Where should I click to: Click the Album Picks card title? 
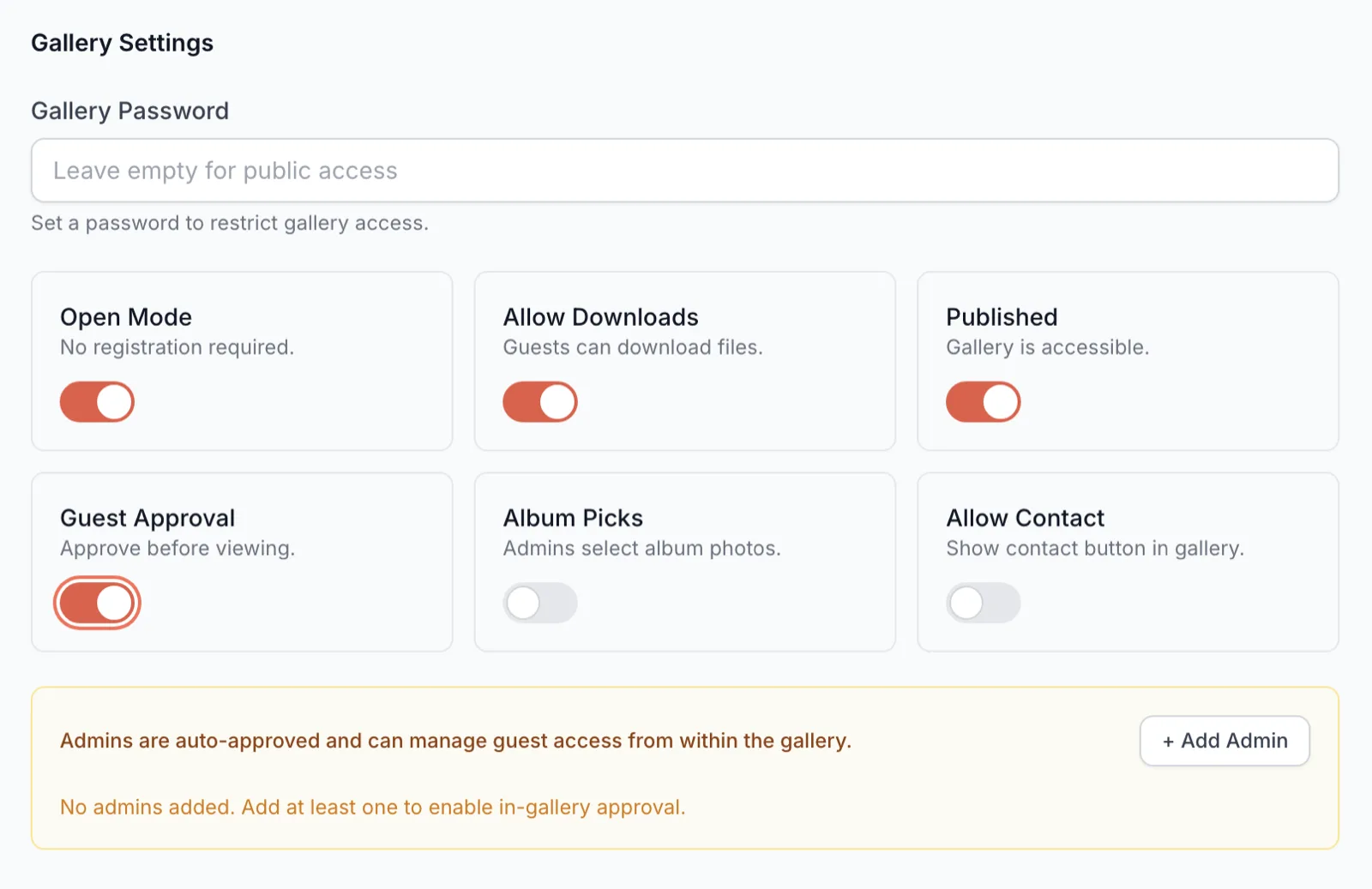[573, 518]
